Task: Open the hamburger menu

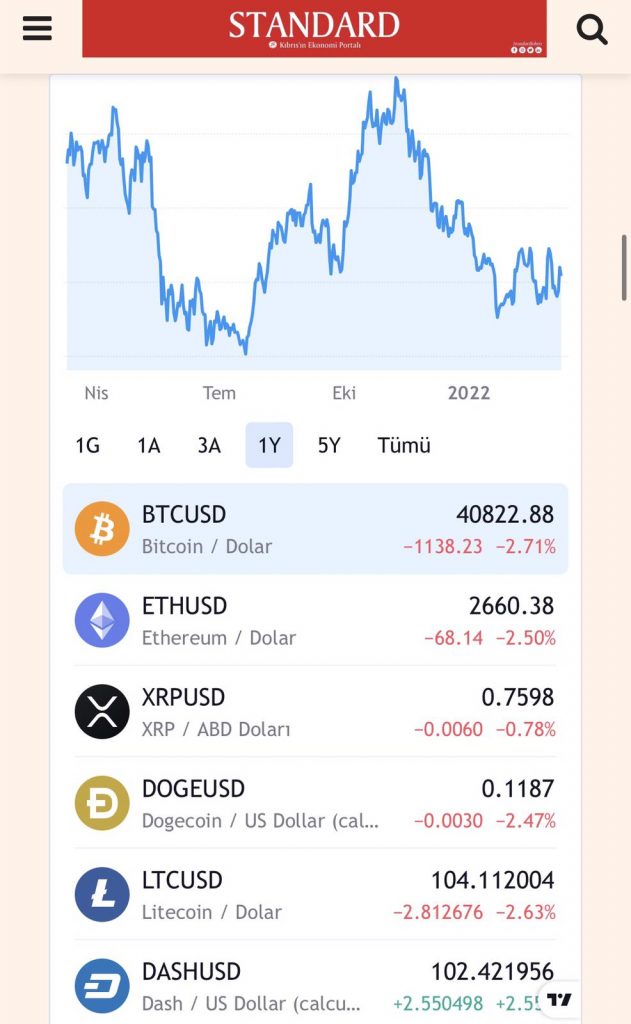Action: [x=37, y=29]
